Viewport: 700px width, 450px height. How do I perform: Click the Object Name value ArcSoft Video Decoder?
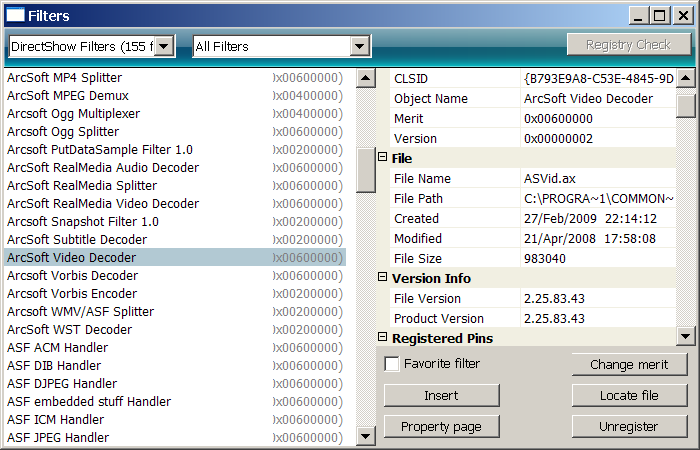point(598,99)
